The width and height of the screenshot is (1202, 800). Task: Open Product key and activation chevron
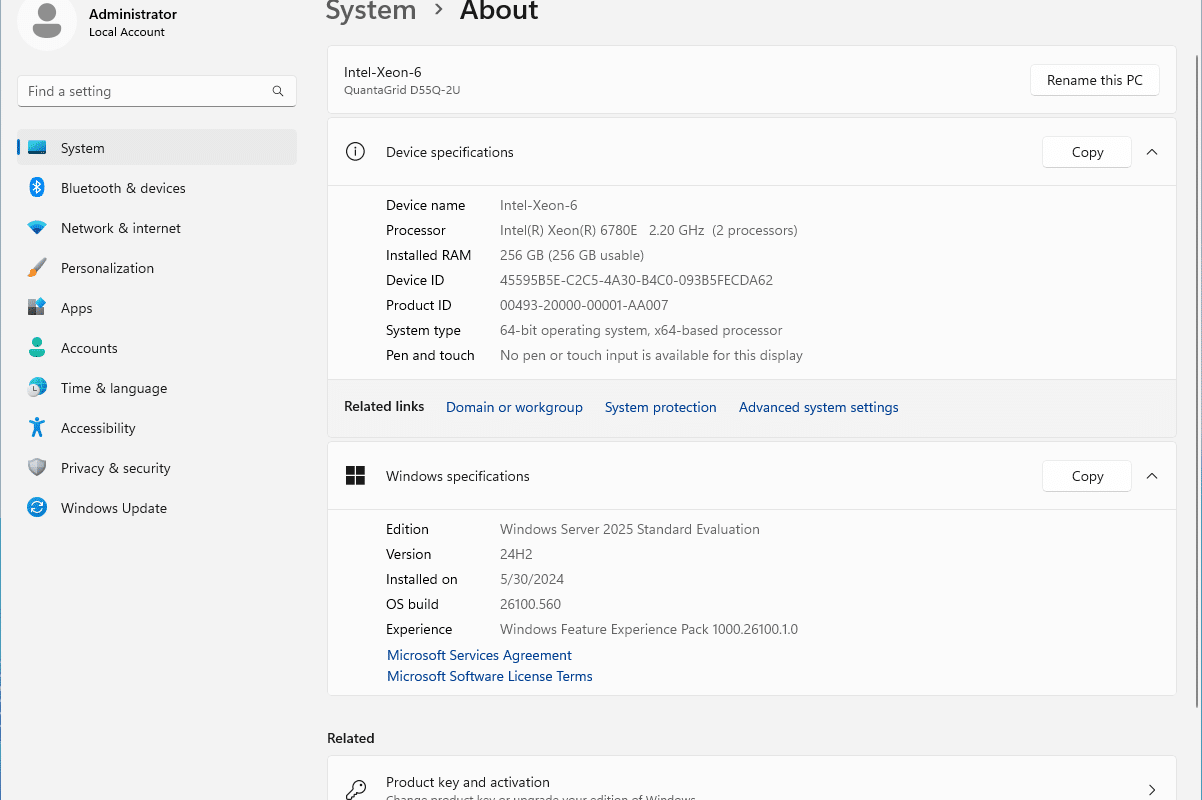(1152, 790)
